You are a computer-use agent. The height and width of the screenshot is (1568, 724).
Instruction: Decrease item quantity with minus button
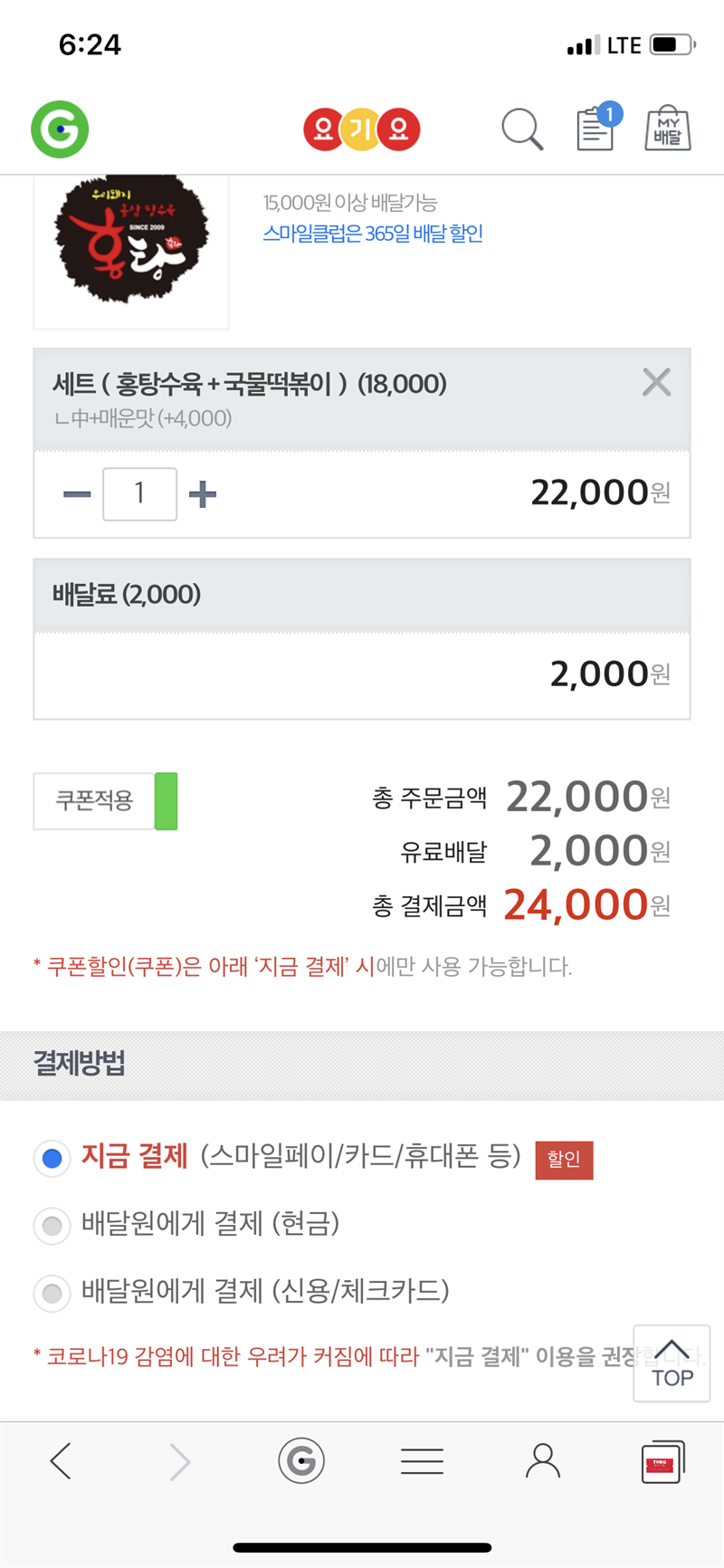(x=77, y=494)
